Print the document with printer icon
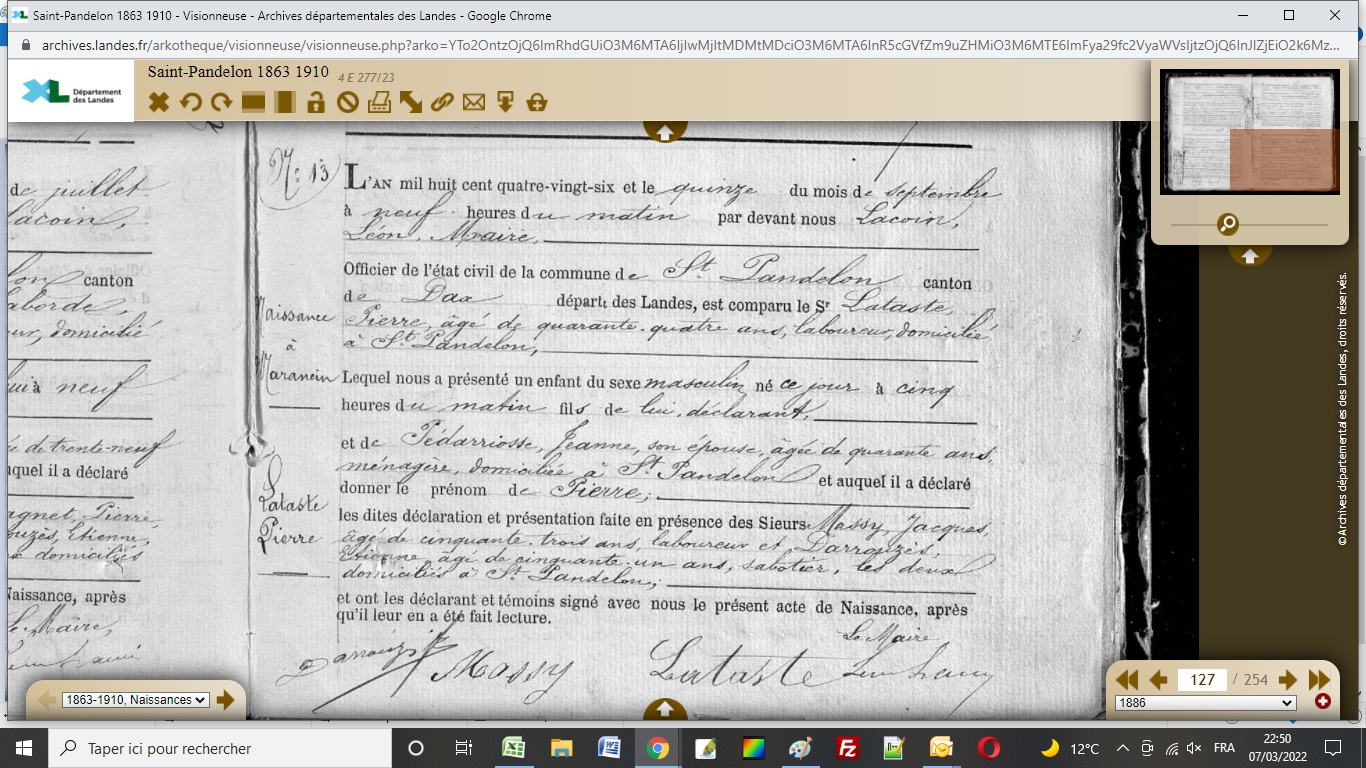Screen dimensions: 1366x768 (379, 102)
